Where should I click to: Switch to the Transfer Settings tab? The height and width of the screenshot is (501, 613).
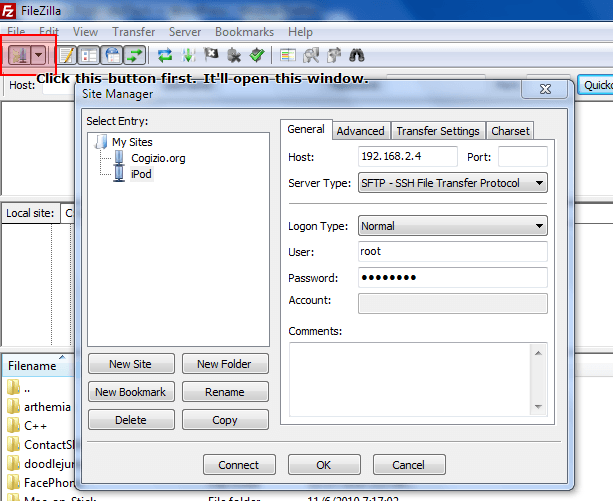pyautogui.click(x=438, y=131)
